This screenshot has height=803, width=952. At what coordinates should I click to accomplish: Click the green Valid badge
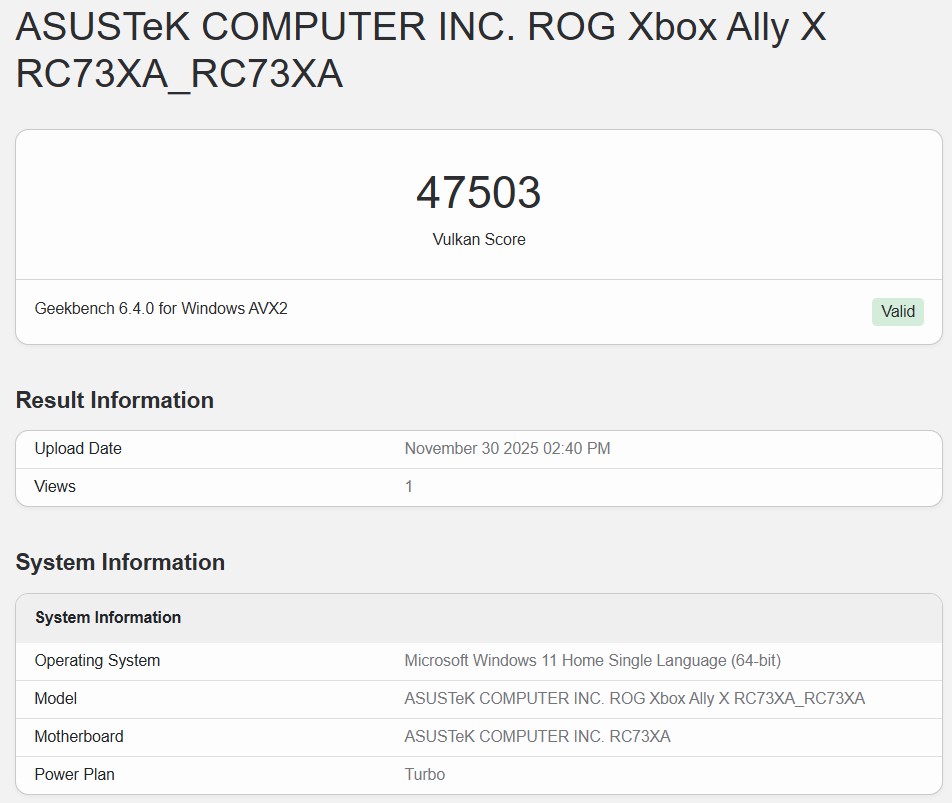pos(897,311)
